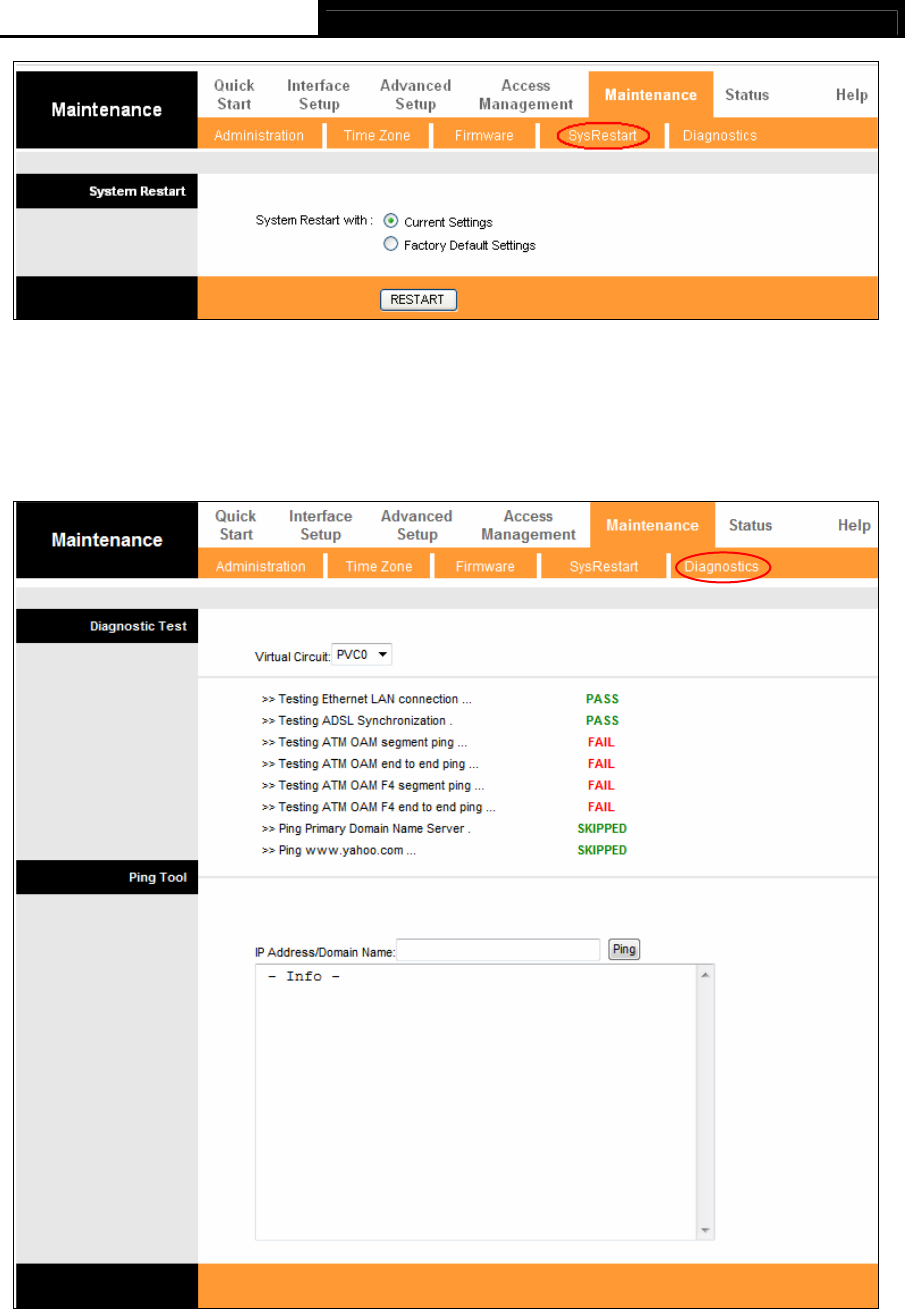Open Administration submenu in System Restart panel
Image resolution: width=905 pixels, height=1309 pixels.
point(259,135)
